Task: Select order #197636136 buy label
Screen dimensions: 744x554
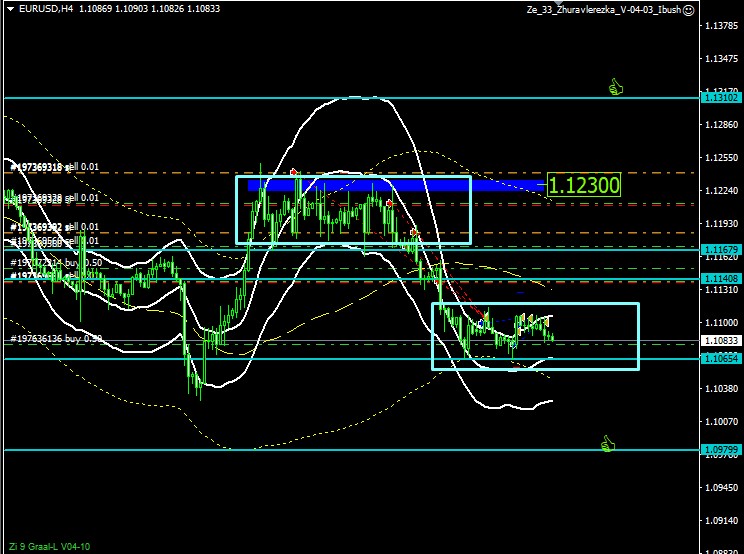Action: 55,339
